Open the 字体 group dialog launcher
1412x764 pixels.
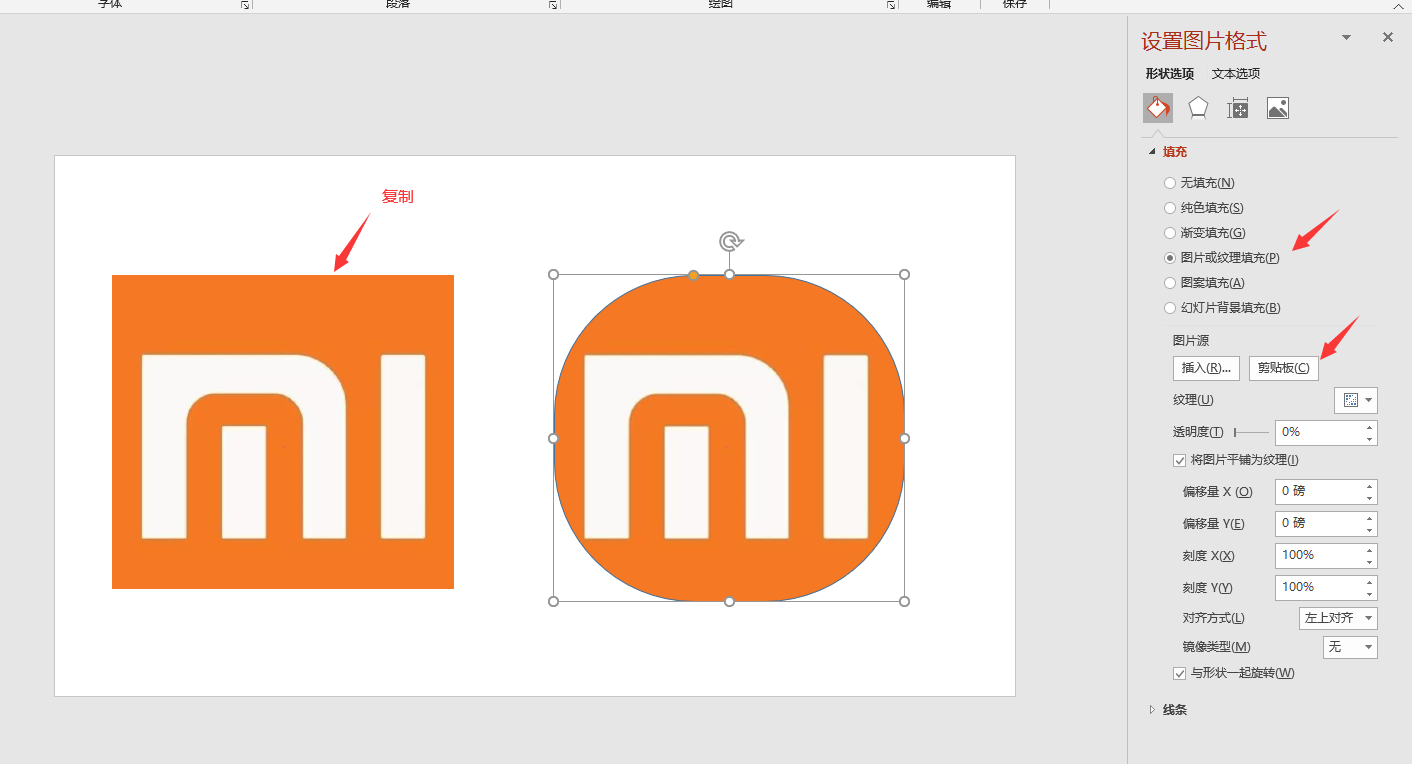245,5
